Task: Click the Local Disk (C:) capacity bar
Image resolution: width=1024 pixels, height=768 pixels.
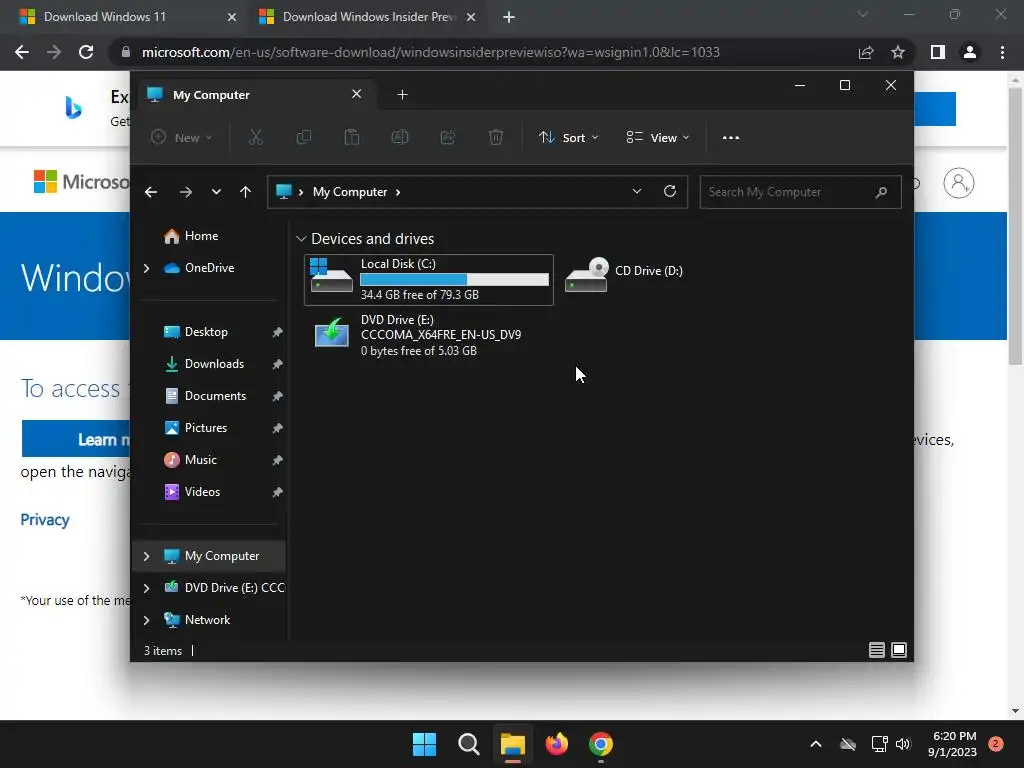Action: [x=455, y=280]
